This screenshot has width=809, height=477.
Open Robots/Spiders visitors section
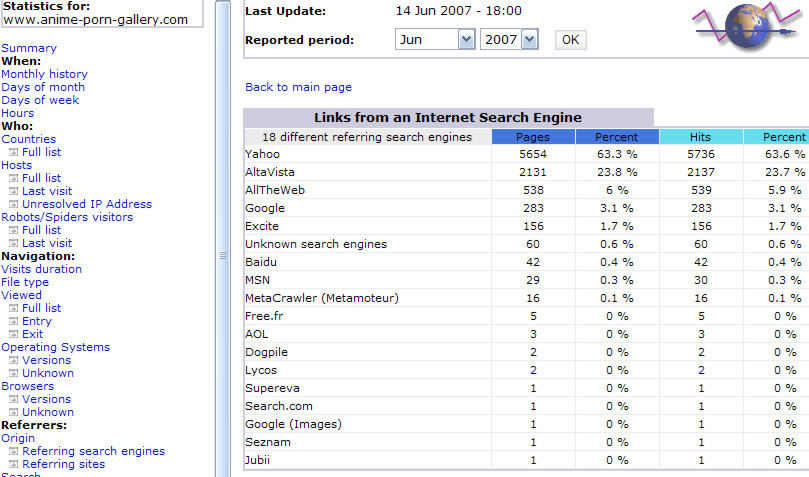tap(65, 217)
